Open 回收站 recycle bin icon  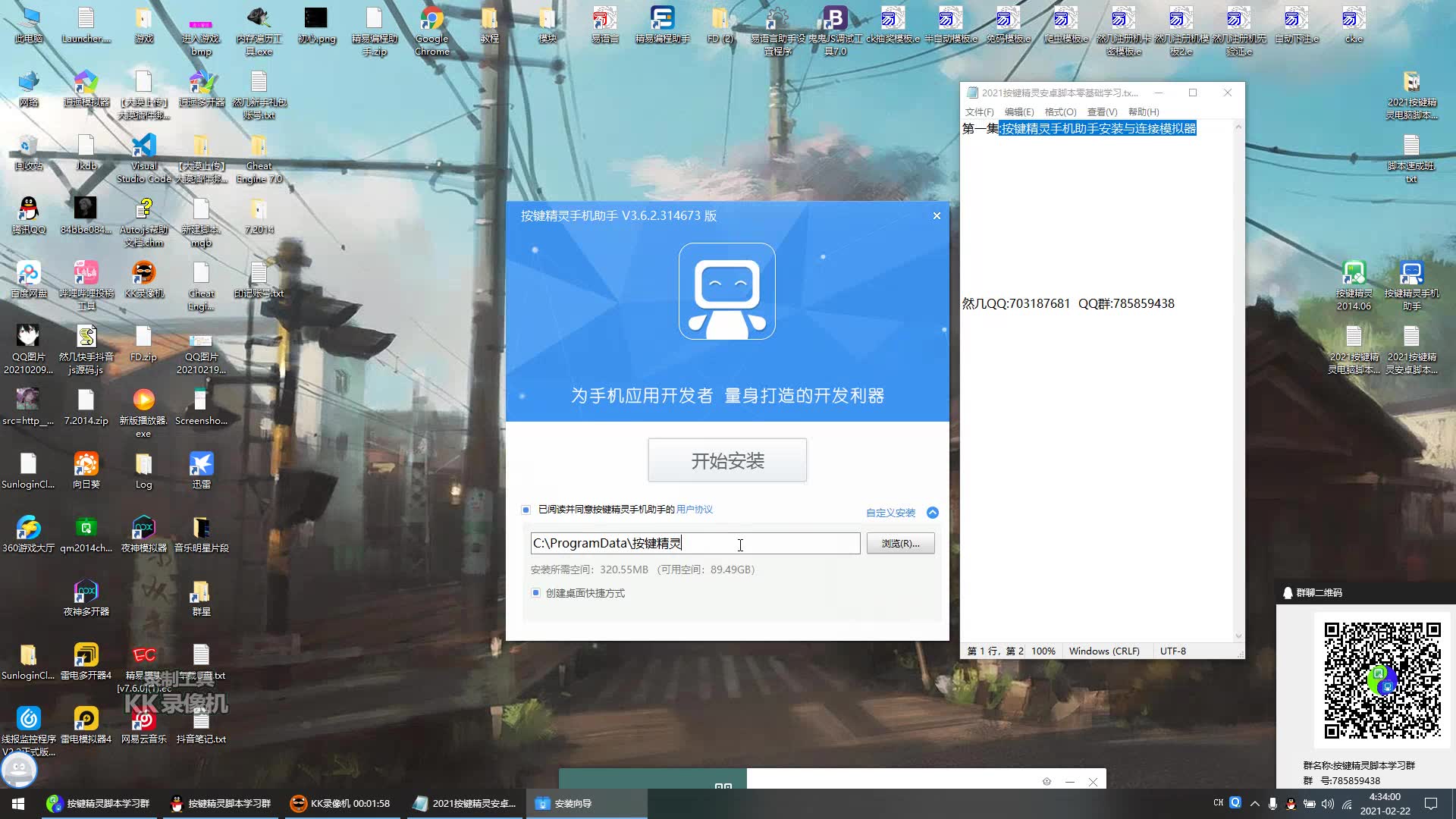(x=29, y=152)
